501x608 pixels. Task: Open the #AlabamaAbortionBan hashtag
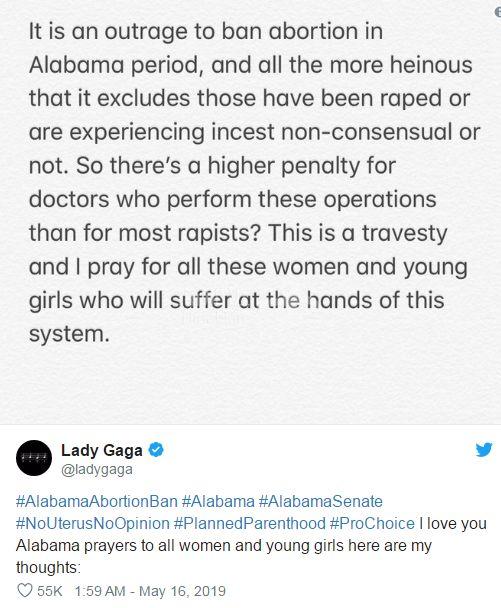97,501
